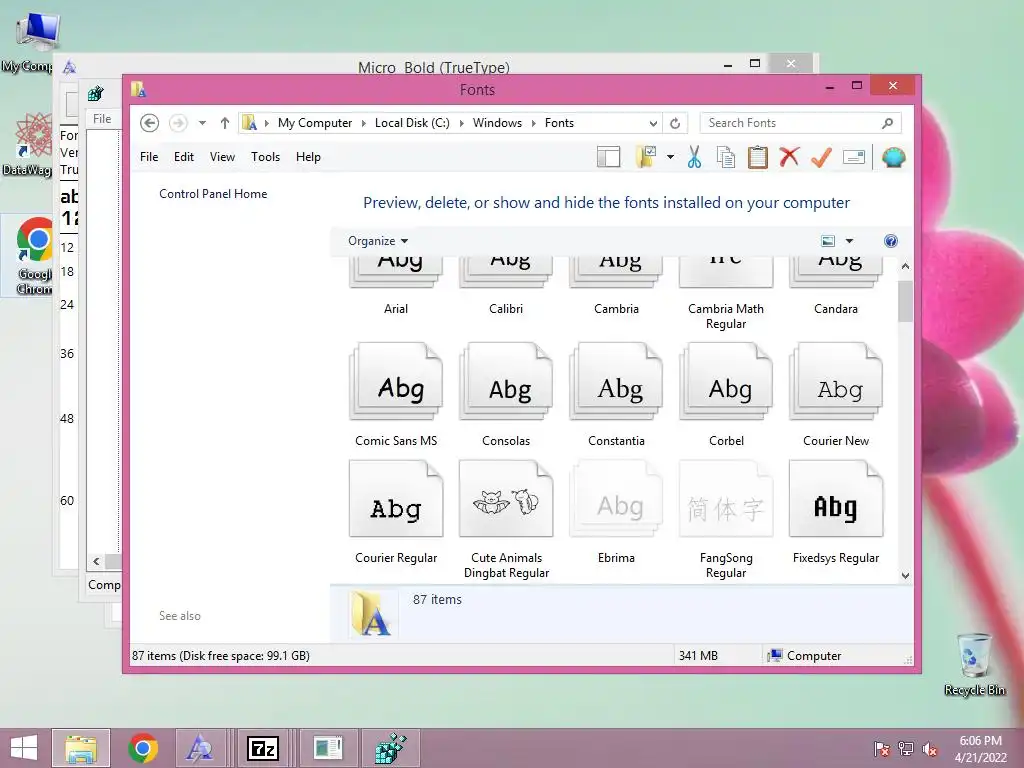Select the Ebrima font
The height and width of the screenshot is (768, 1024).
pos(616,513)
